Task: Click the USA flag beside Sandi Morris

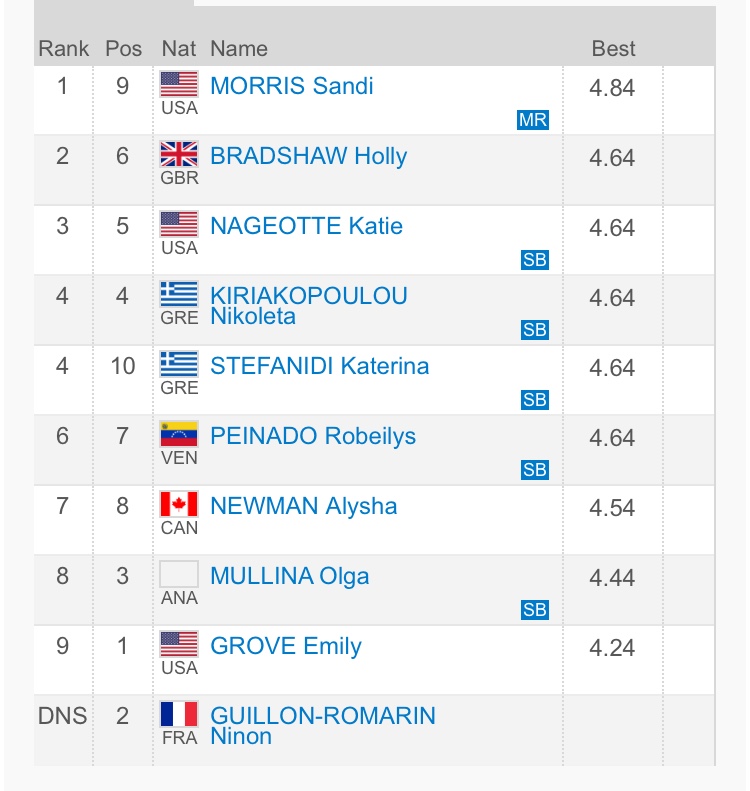Action: click(180, 84)
